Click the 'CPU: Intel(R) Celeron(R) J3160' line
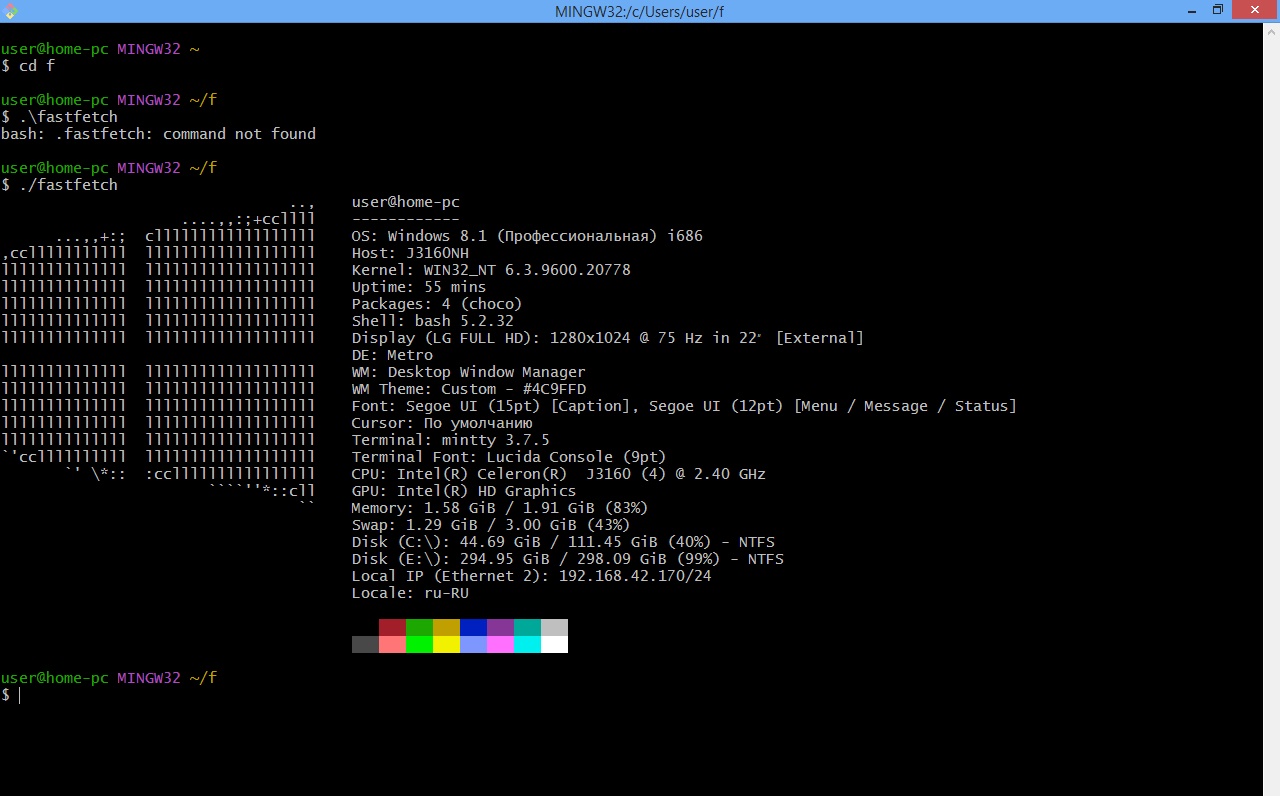Image resolution: width=1280 pixels, height=796 pixels. [559, 474]
